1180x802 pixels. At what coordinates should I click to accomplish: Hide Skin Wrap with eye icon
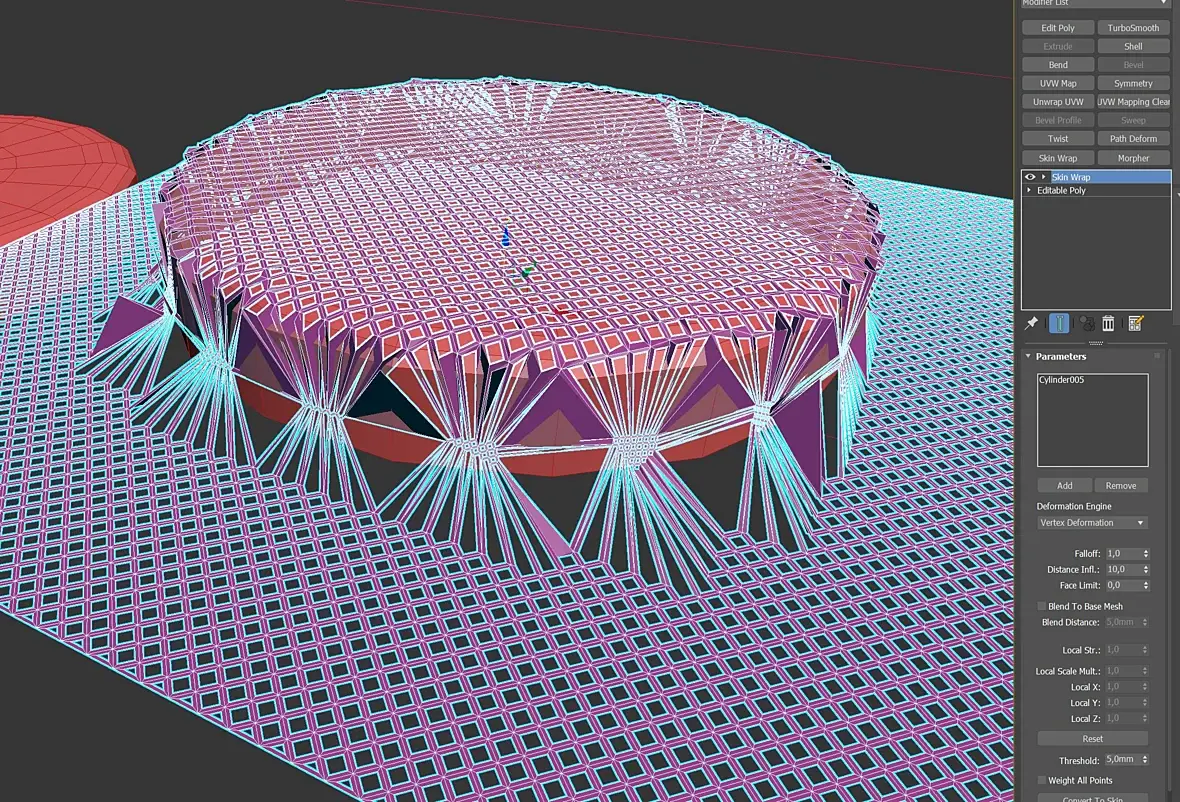(x=1029, y=177)
